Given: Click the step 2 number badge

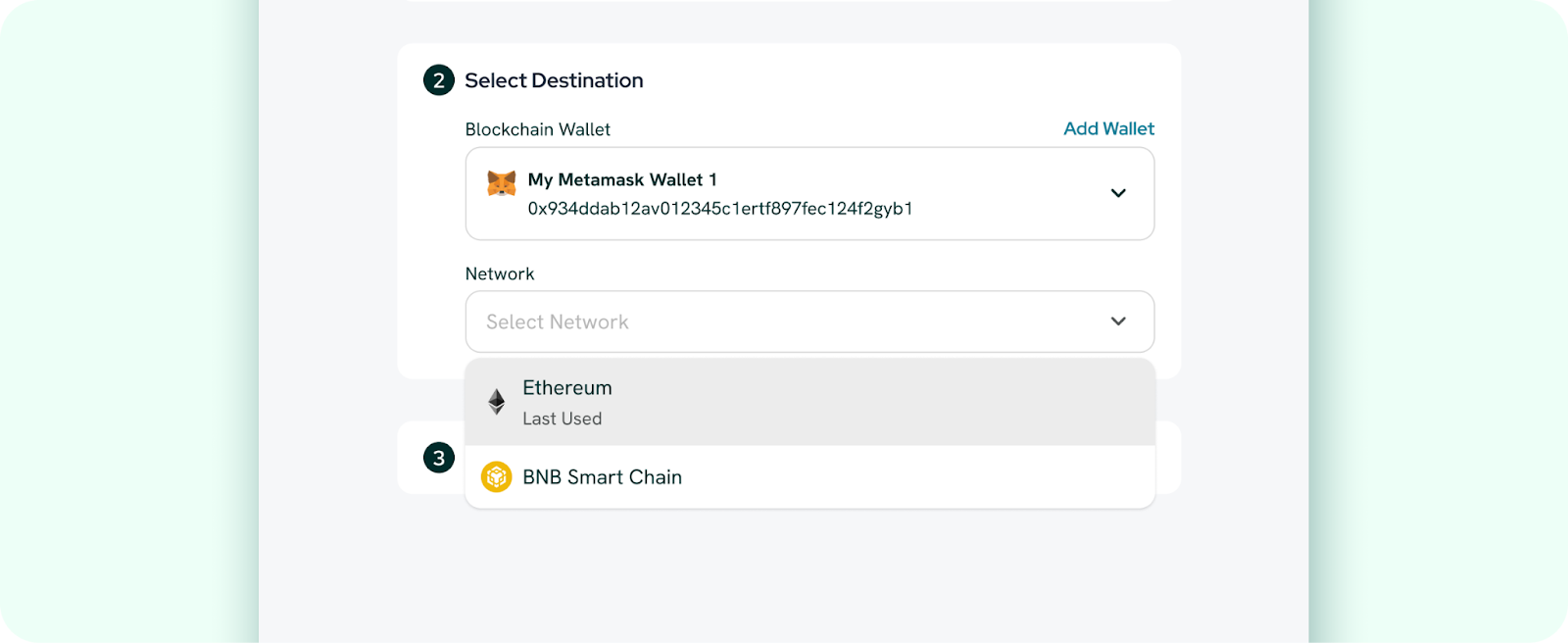Looking at the screenshot, I should 439,80.
